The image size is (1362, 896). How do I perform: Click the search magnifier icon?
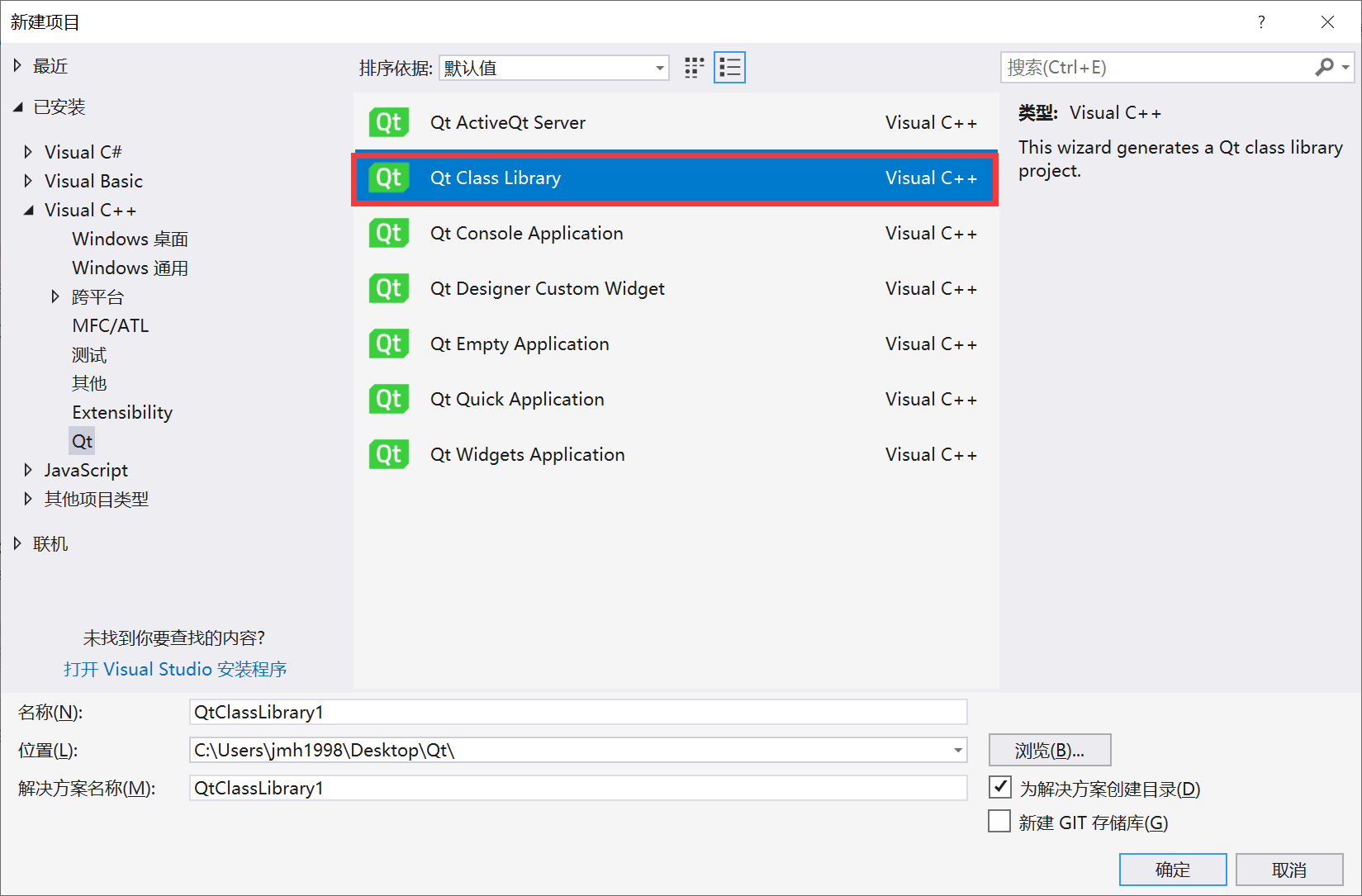click(x=1324, y=67)
